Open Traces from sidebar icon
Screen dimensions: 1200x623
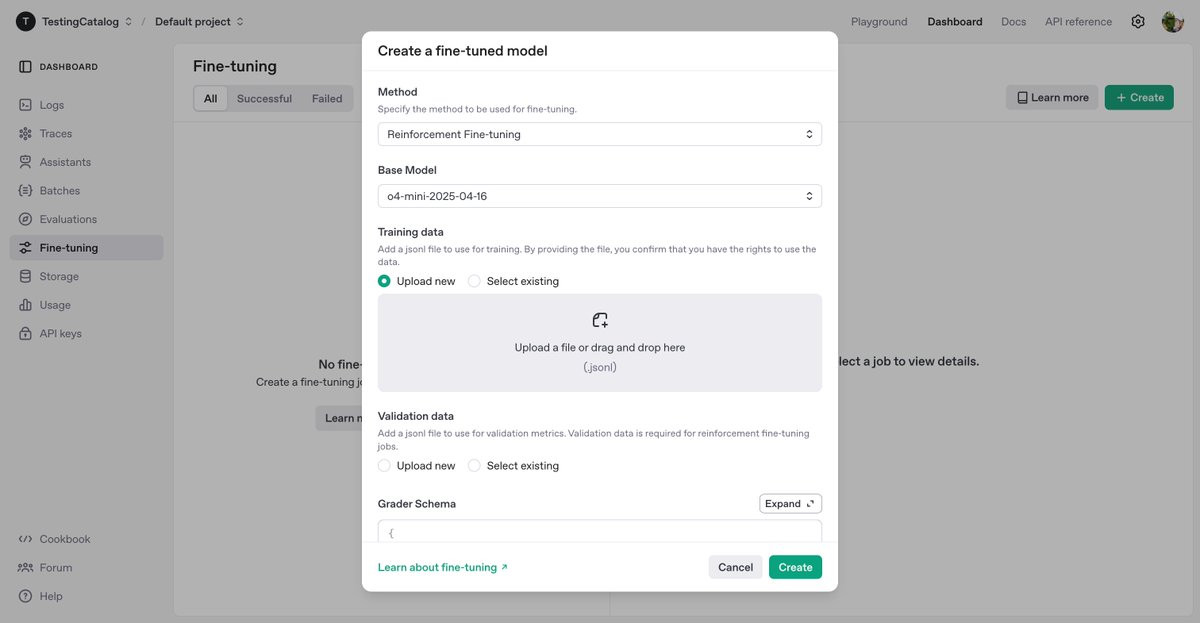point(26,134)
